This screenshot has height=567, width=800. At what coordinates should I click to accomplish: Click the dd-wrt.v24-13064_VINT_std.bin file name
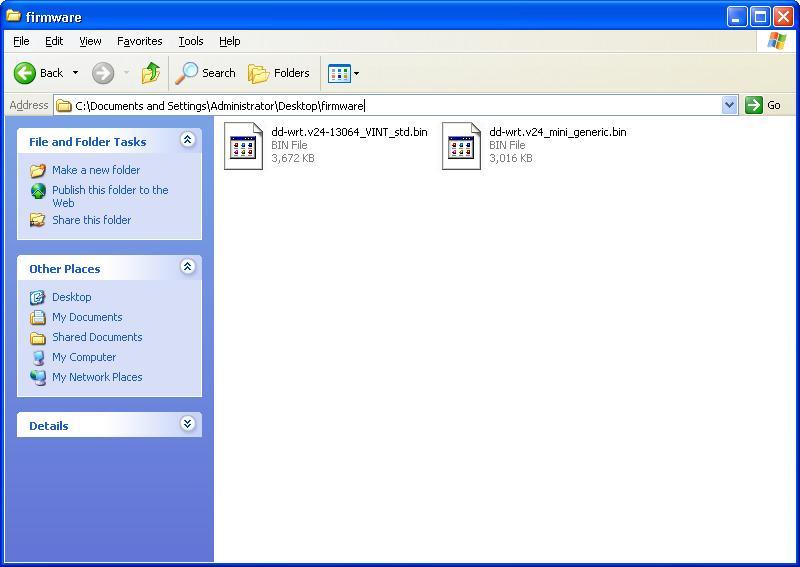pyautogui.click(x=349, y=132)
